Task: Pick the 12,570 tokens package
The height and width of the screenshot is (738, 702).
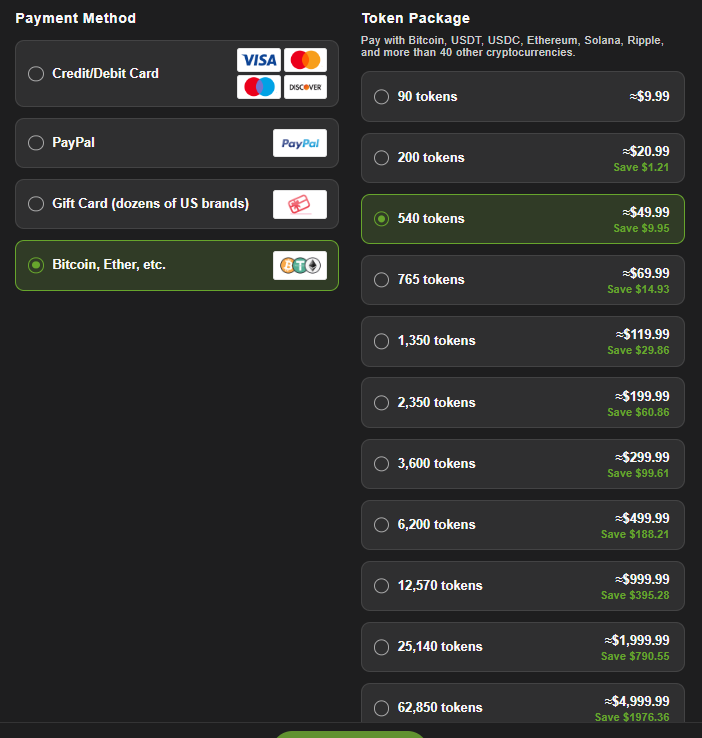Action: (381, 586)
